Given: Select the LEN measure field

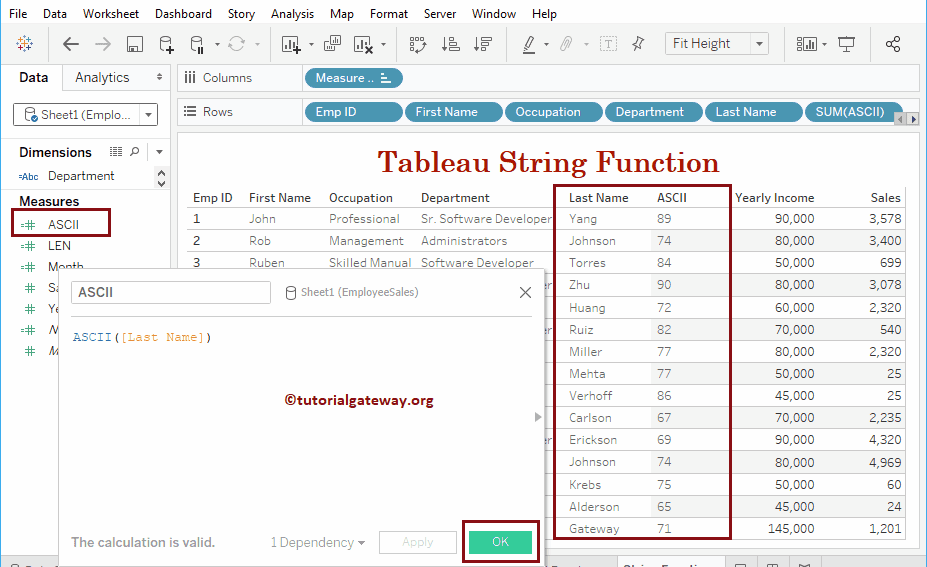Looking at the screenshot, I should pyautogui.click(x=59, y=245).
